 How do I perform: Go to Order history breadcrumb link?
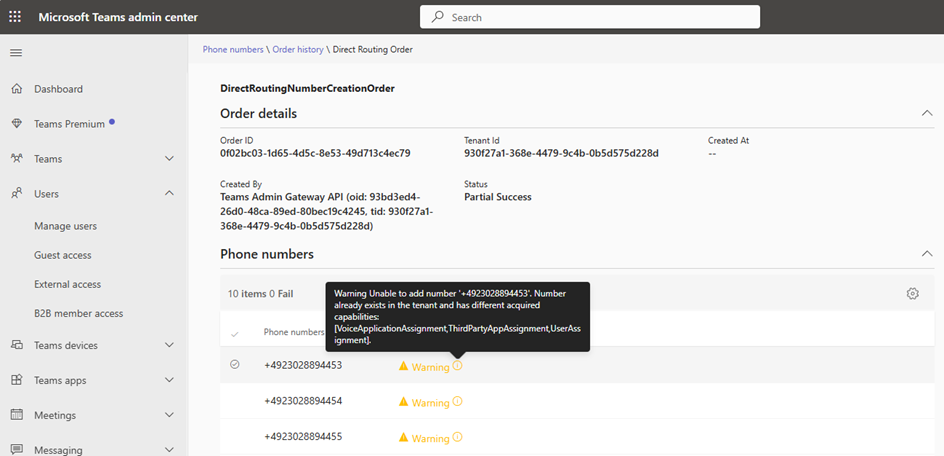(x=298, y=49)
